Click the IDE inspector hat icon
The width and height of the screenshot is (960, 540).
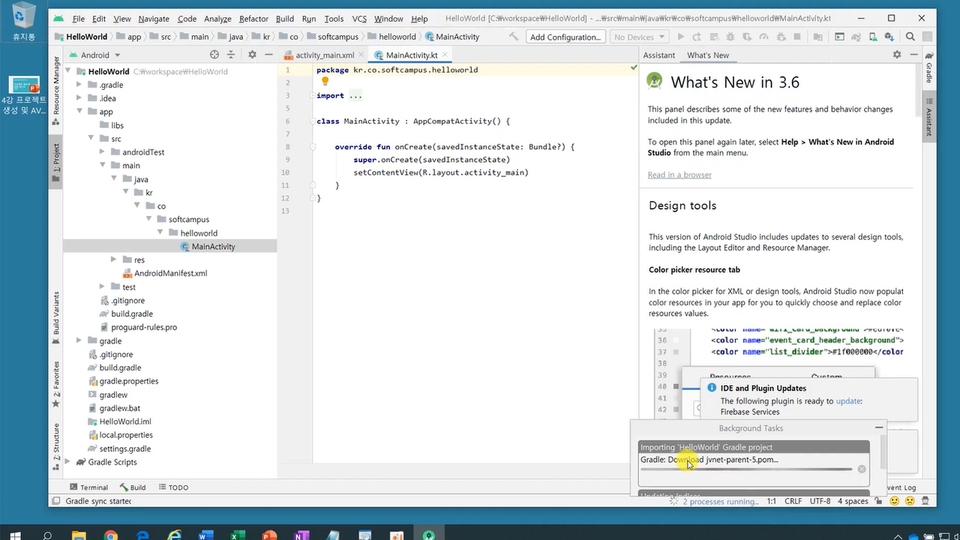[925, 501]
